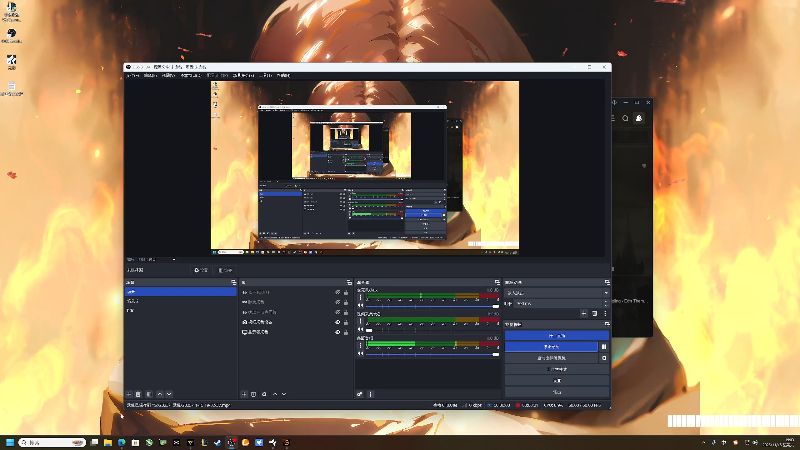Start the virtual camera
This screenshot has height=450, width=800.
point(551,358)
